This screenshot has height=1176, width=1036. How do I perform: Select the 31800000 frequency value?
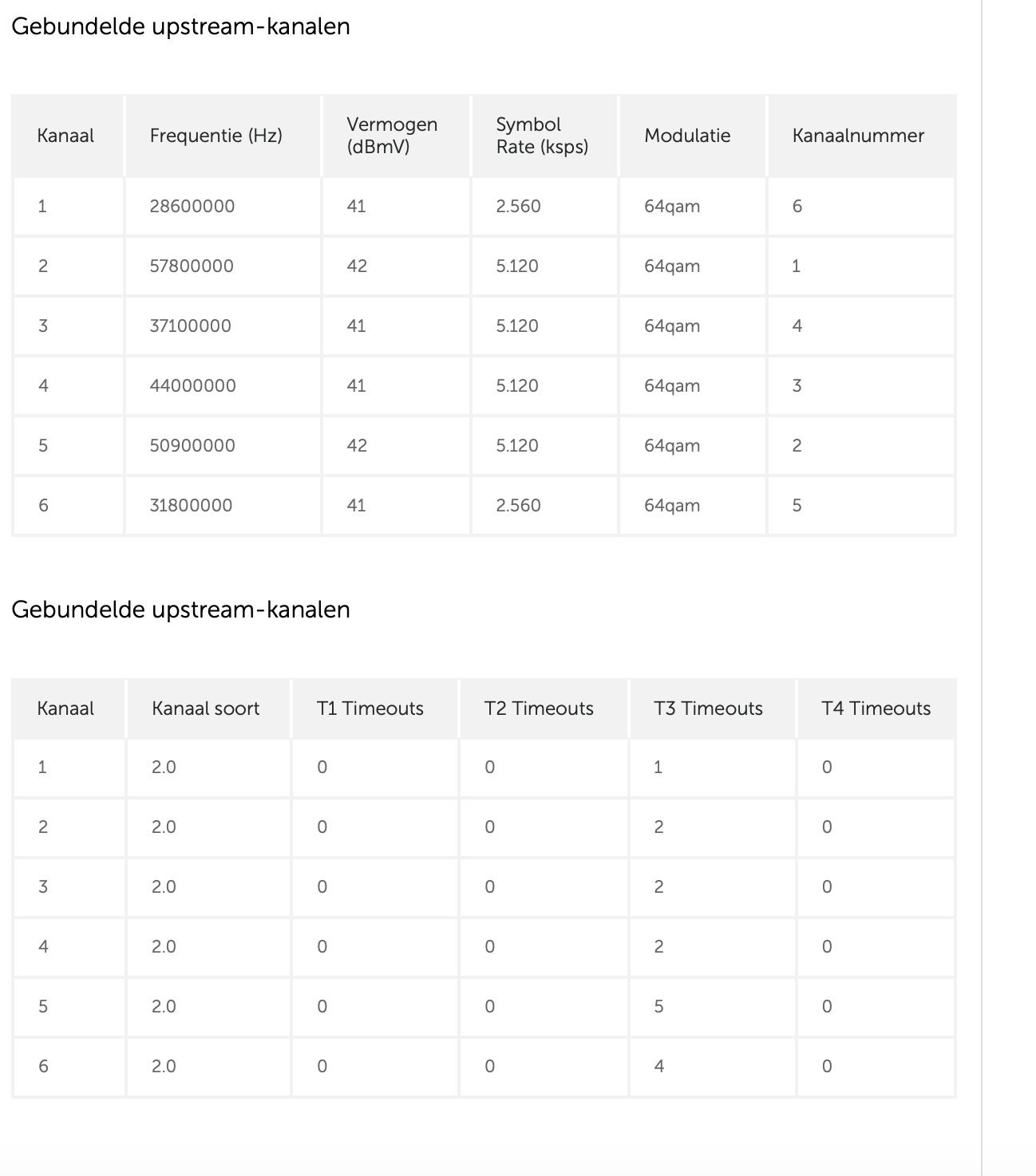click(192, 506)
